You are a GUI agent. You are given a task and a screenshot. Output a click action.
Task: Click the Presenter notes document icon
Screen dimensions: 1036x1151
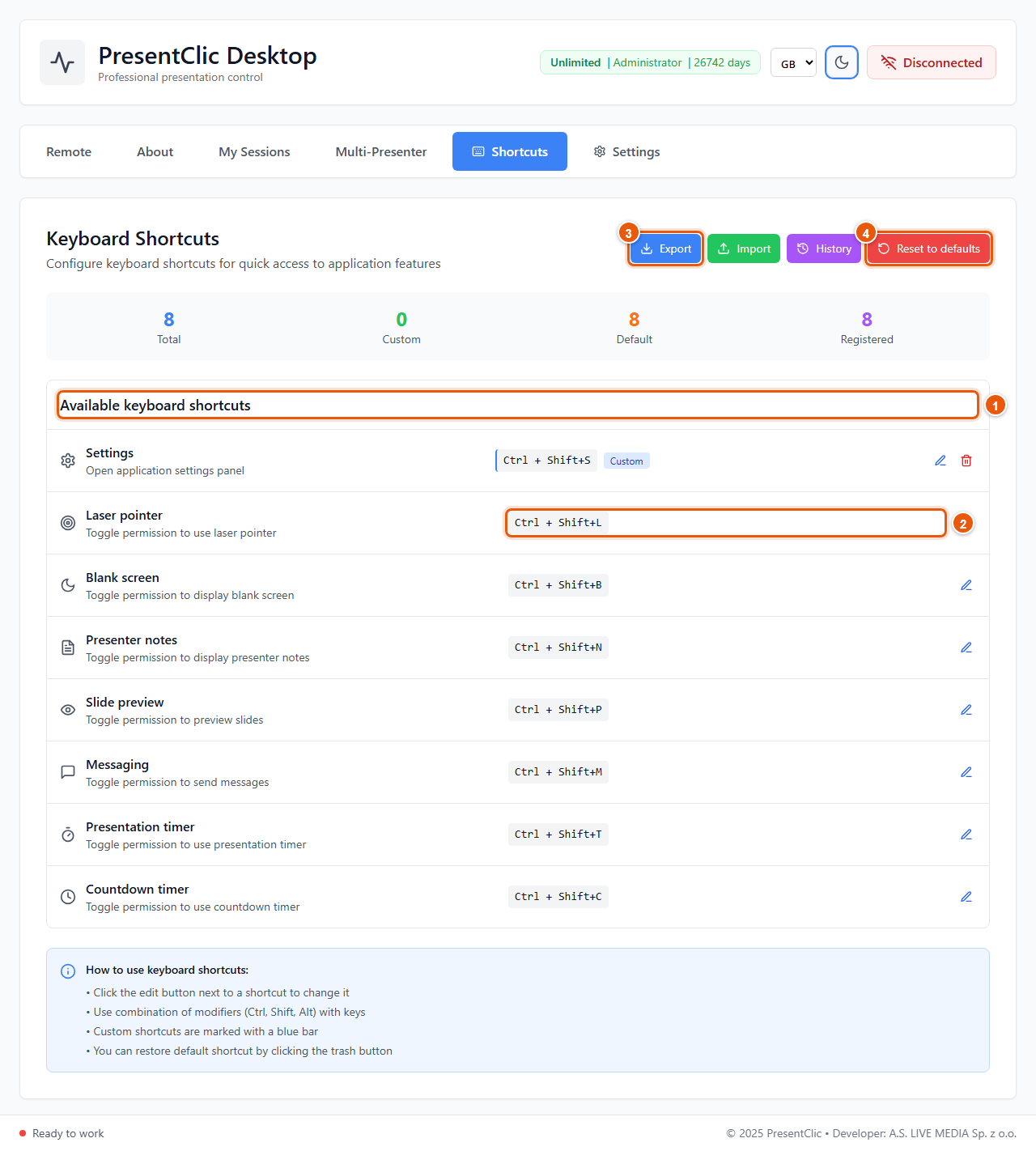coord(68,648)
